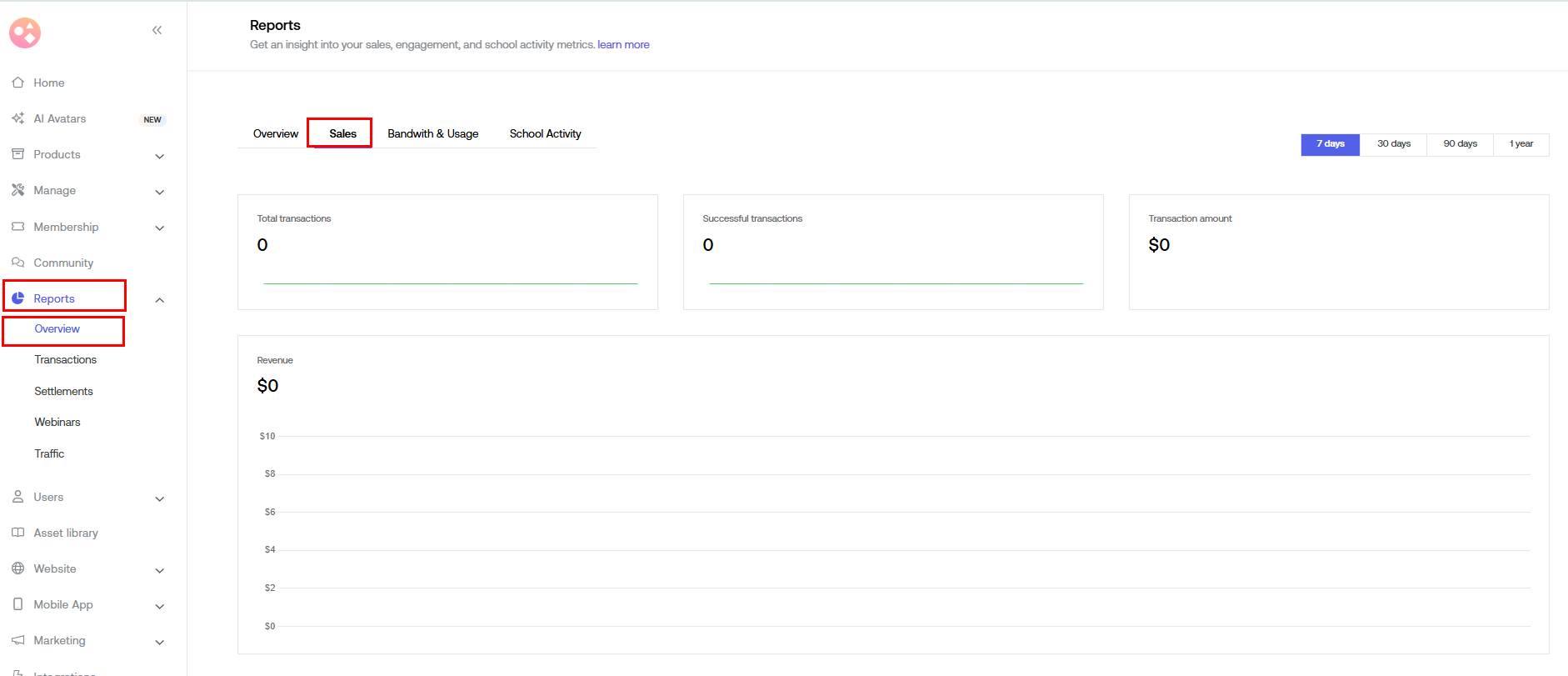Click the app logo in sidebar
Screen dimensions: 1568x676
click(x=25, y=33)
